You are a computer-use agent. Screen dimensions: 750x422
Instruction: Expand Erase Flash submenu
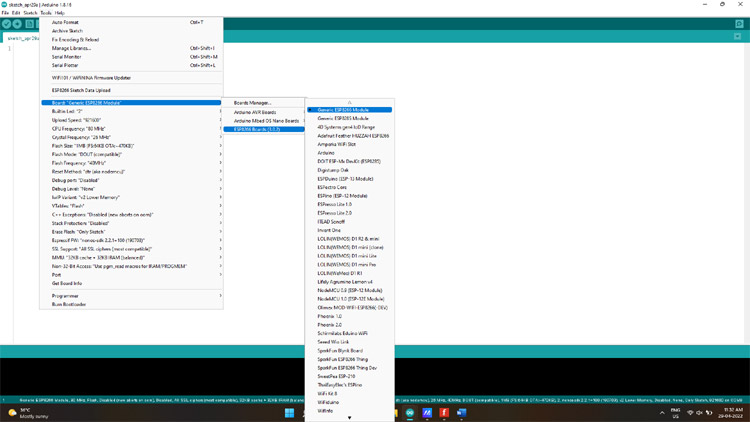131,232
